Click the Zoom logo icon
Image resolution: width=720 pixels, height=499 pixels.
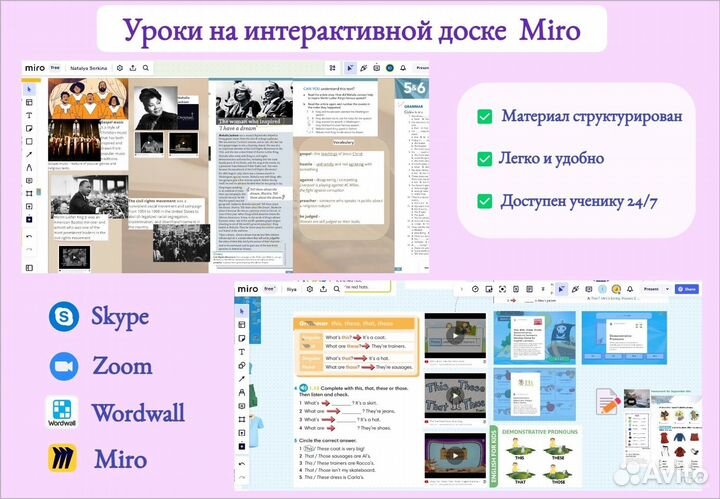click(64, 366)
